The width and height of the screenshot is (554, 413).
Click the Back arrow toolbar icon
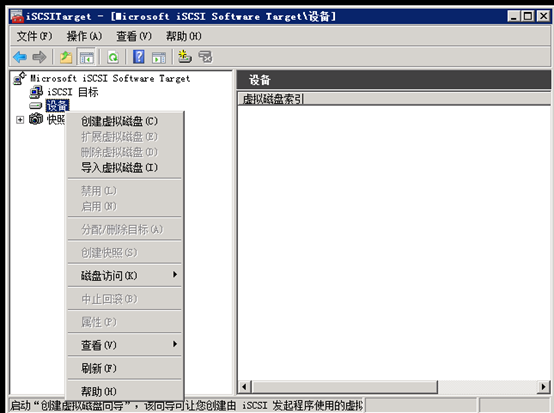click(x=20, y=57)
